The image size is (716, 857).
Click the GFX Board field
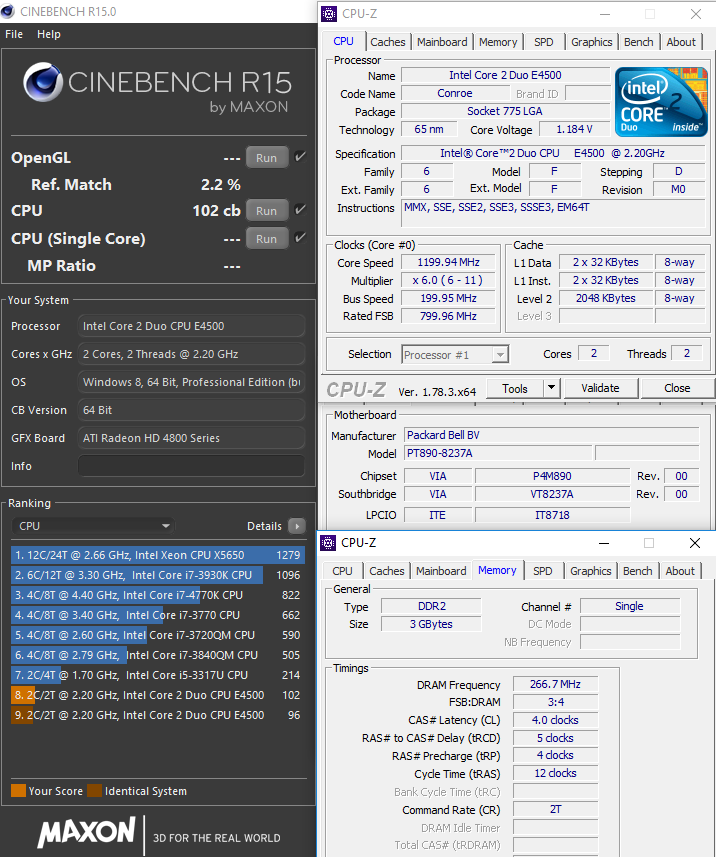[191, 438]
